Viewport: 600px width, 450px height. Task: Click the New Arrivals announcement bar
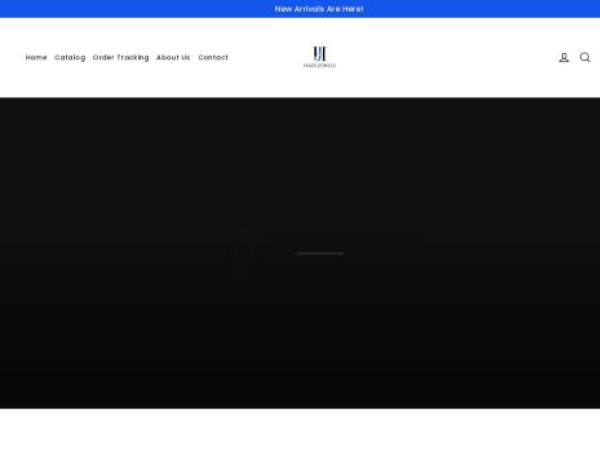tap(300, 9)
